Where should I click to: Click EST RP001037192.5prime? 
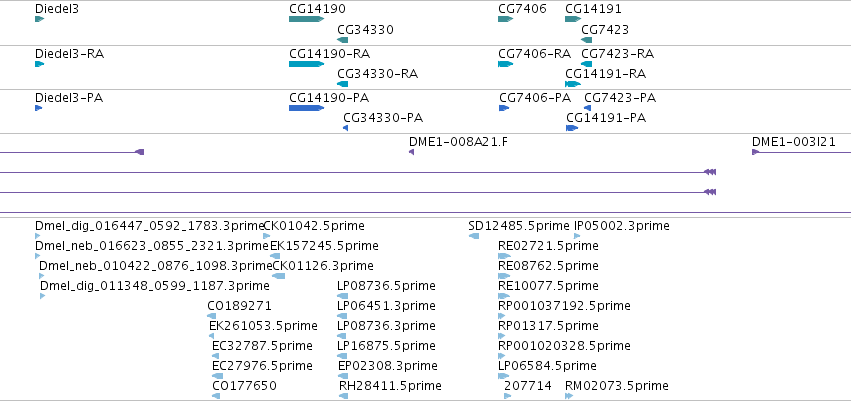pos(564,306)
